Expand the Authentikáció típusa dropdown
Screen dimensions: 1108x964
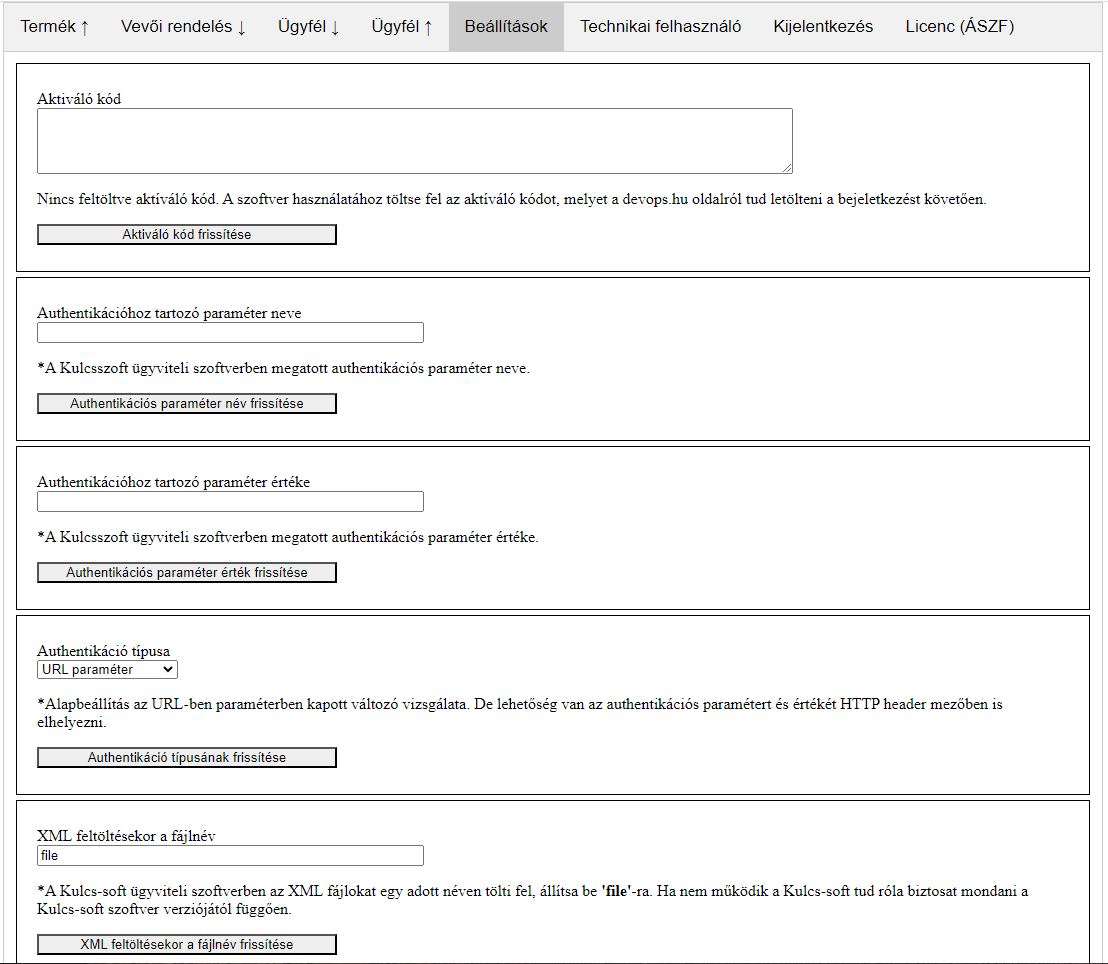[107, 669]
